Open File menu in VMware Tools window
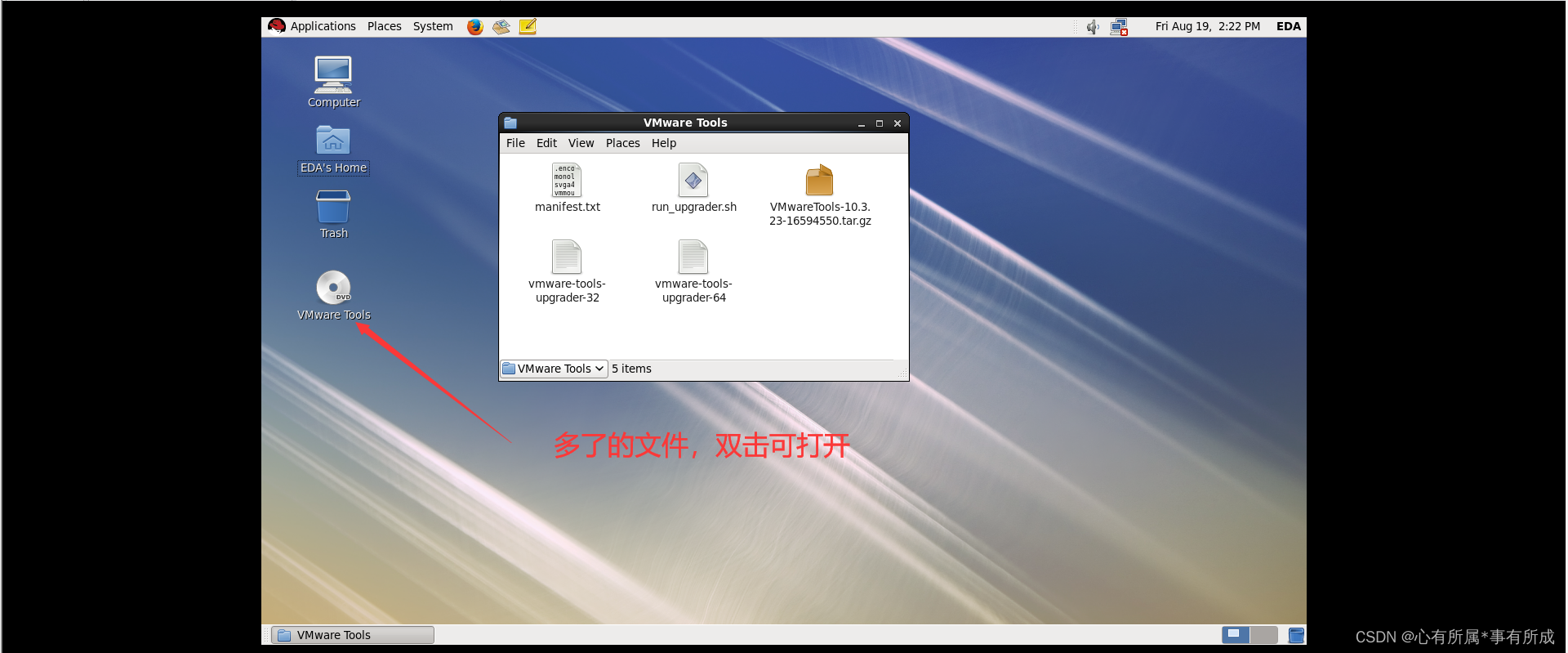The width and height of the screenshot is (1568, 653). pos(515,143)
